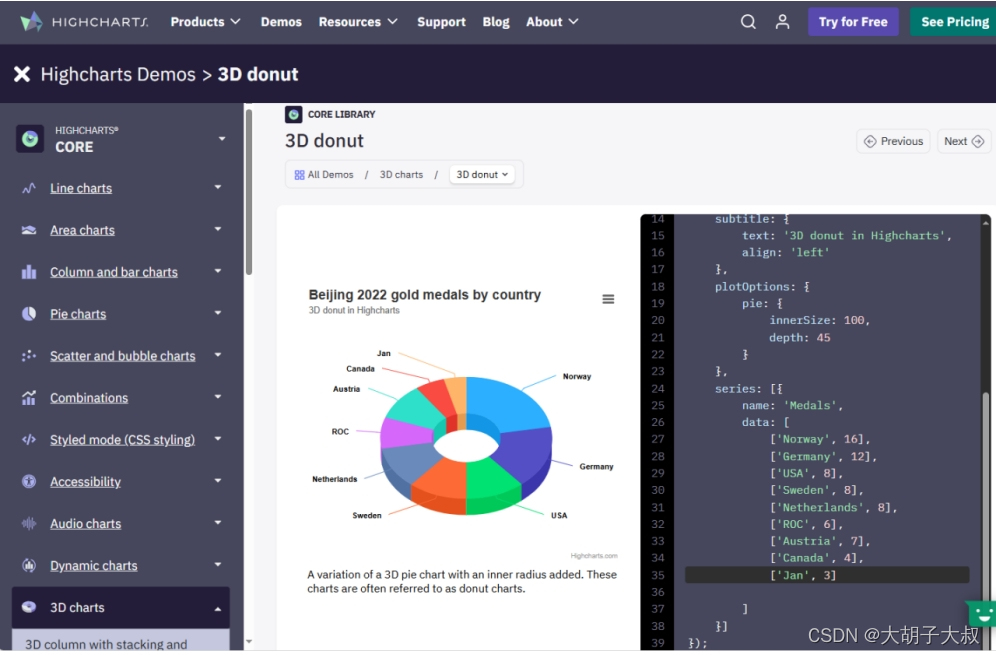Image resolution: width=996 pixels, height=655 pixels.
Task: Click the 3D charts breadcrumb link
Action: click(401, 175)
